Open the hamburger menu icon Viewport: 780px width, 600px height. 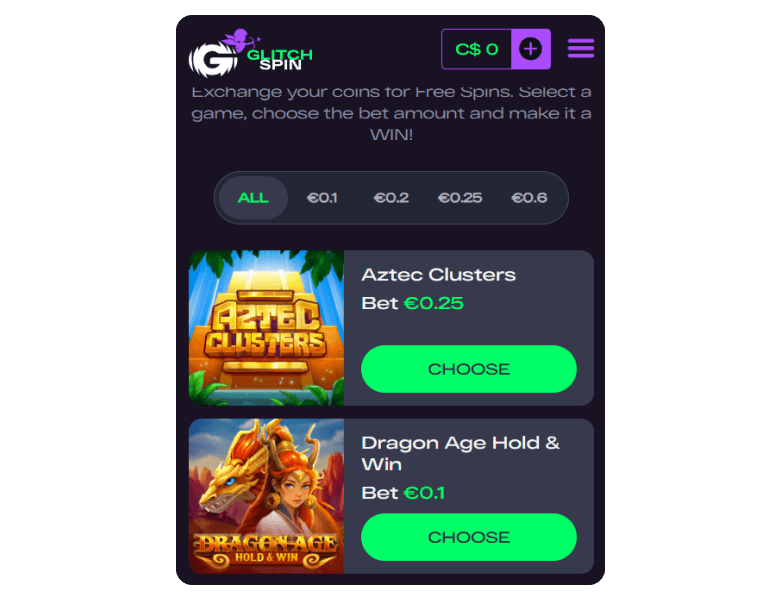(581, 48)
